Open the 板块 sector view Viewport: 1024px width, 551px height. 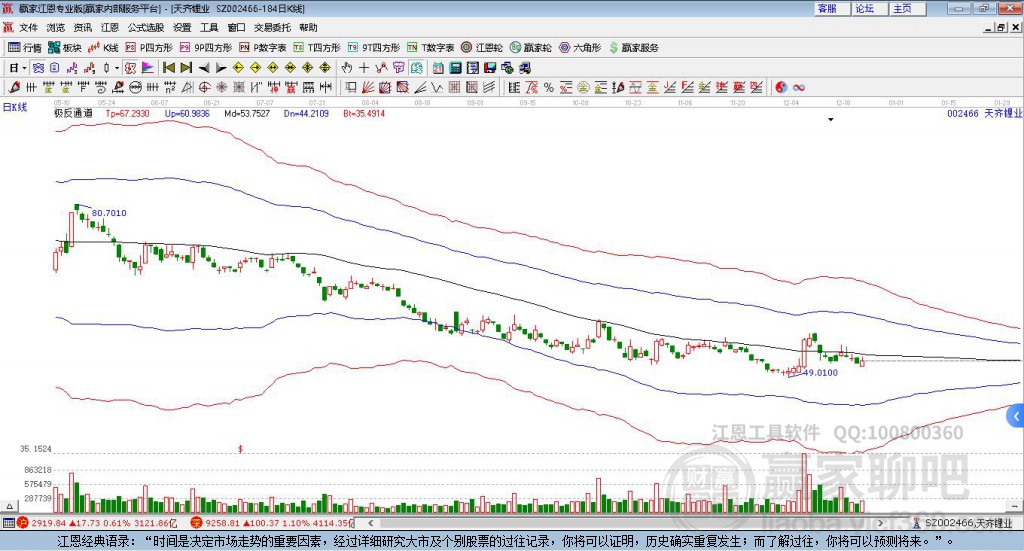65,48
